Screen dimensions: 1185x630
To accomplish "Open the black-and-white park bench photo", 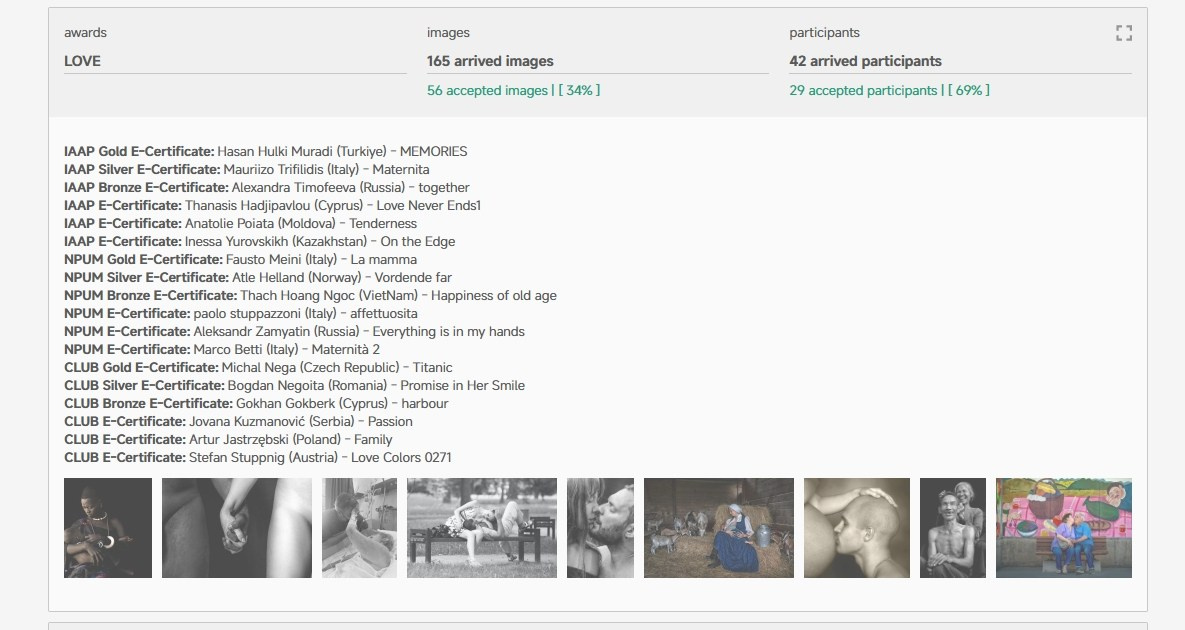I will coord(482,528).
